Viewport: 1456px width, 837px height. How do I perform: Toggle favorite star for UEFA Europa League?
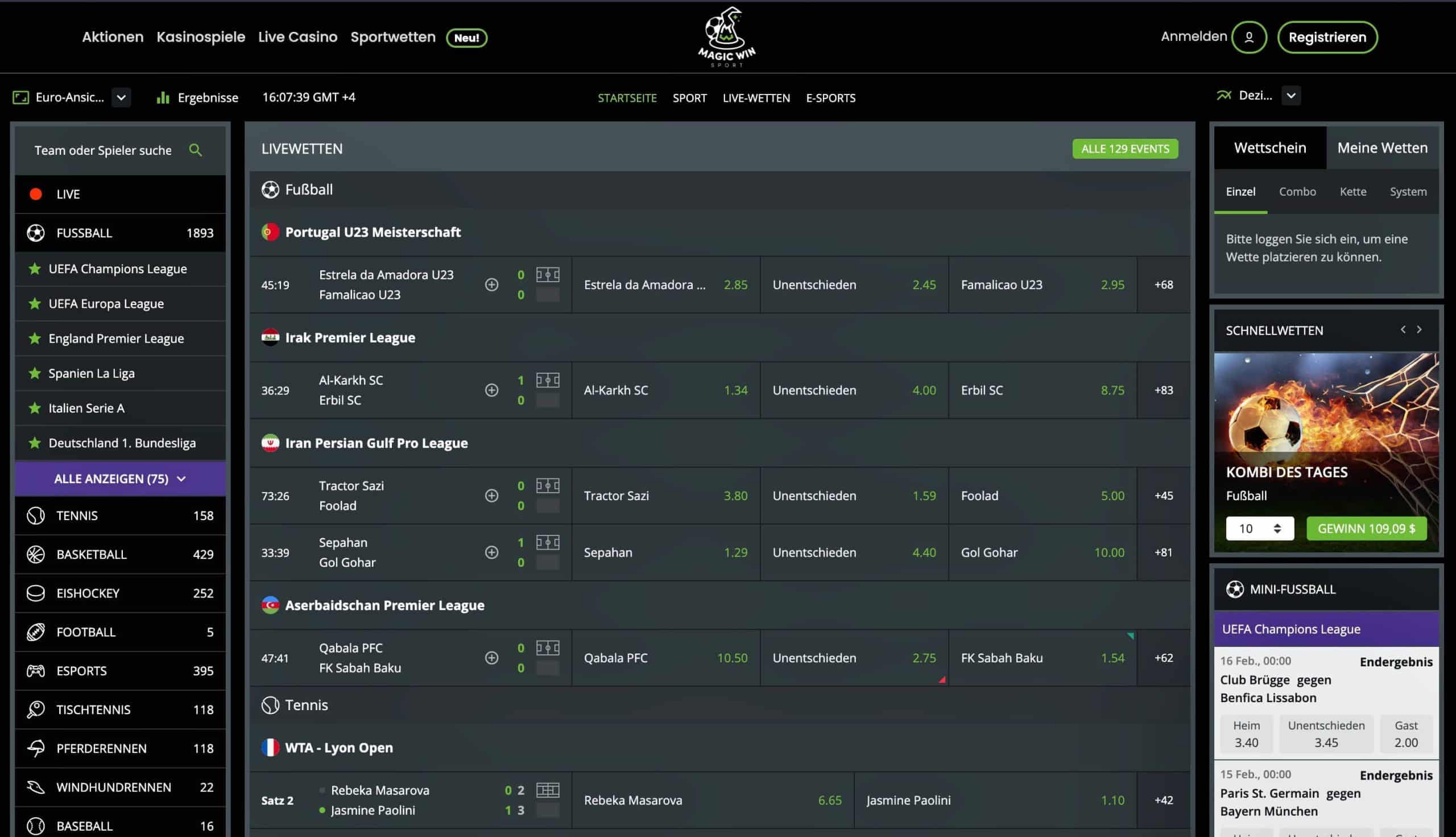(35, 303)
